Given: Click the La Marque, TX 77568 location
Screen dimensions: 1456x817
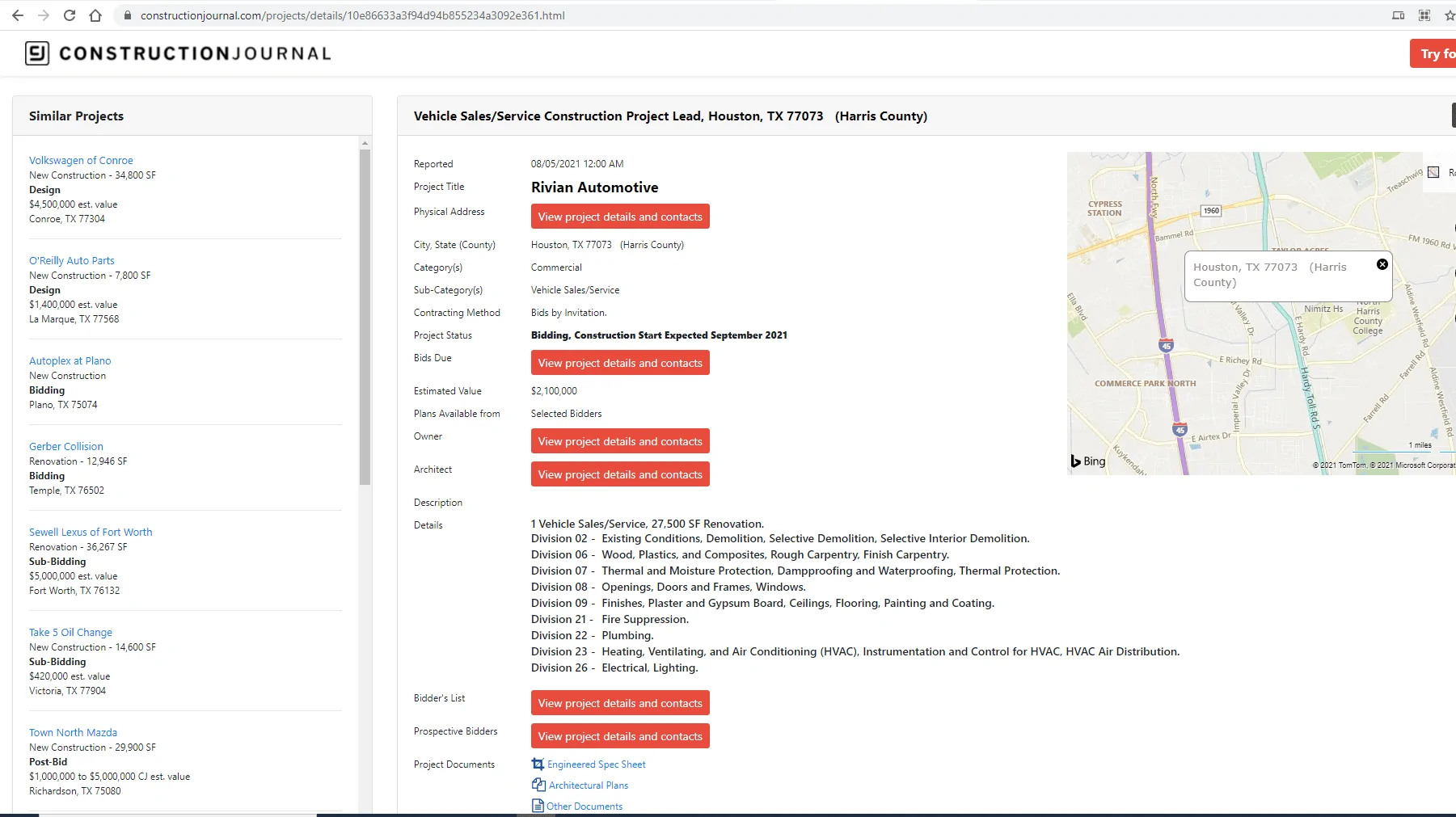Looking at the screenshot, I should coord(74,319).
